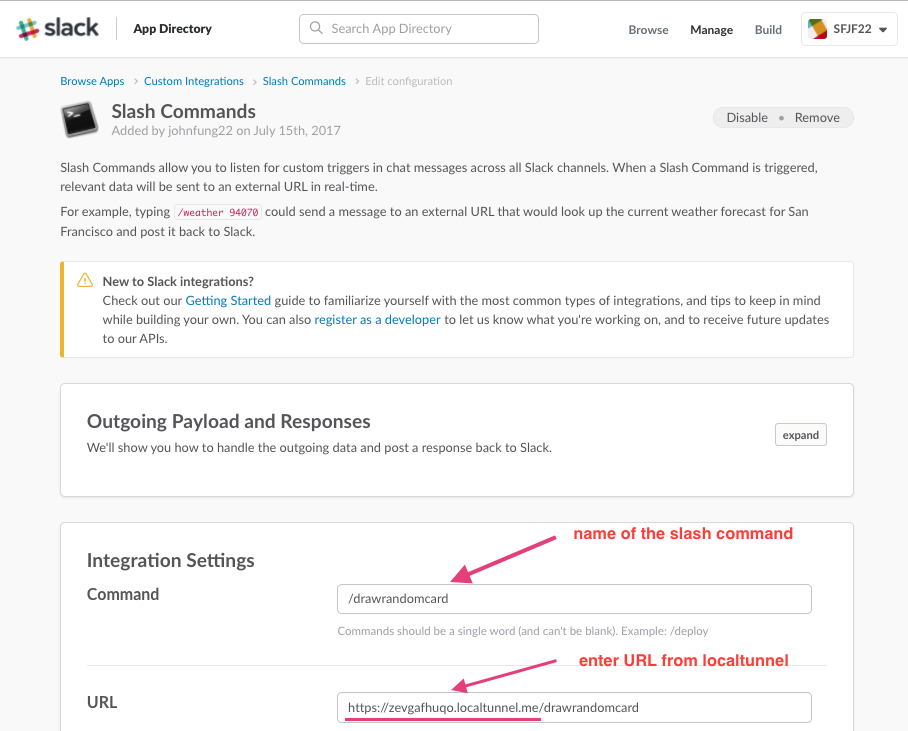Remove the Slash Commands integration

(817, 118)
